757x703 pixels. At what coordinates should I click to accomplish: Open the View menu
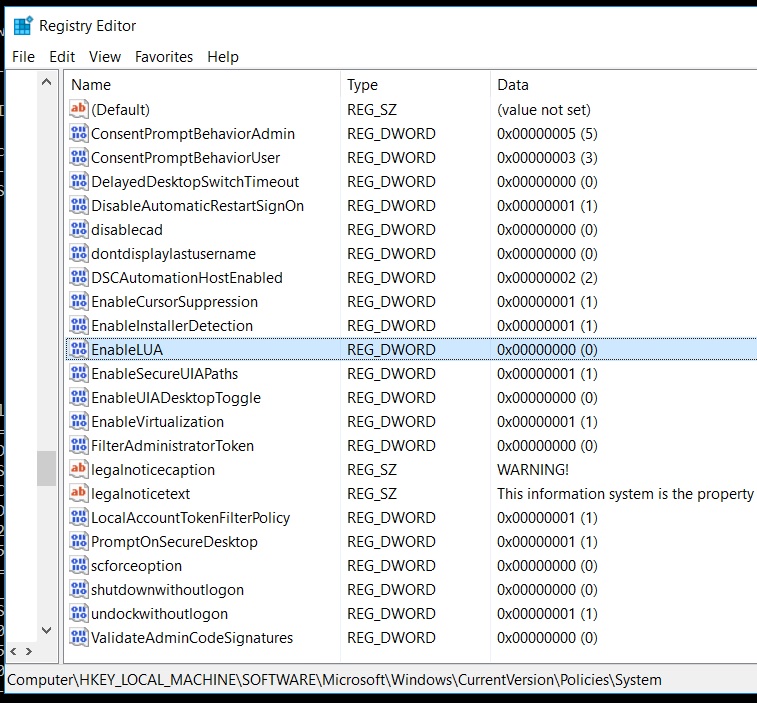coord(105,57)
